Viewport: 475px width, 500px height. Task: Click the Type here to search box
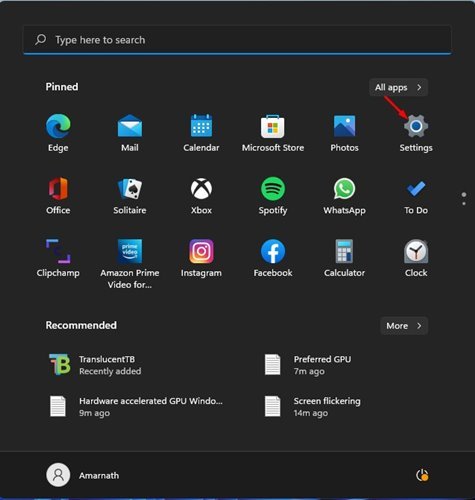pos(237,40)
